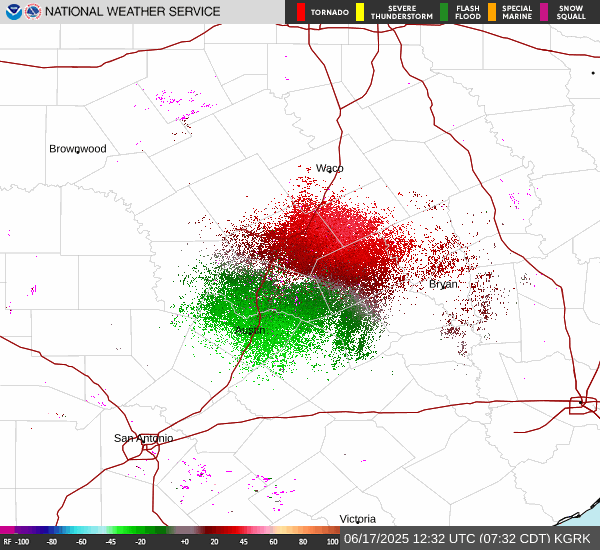Click the '+0' value on color scale

184,542
